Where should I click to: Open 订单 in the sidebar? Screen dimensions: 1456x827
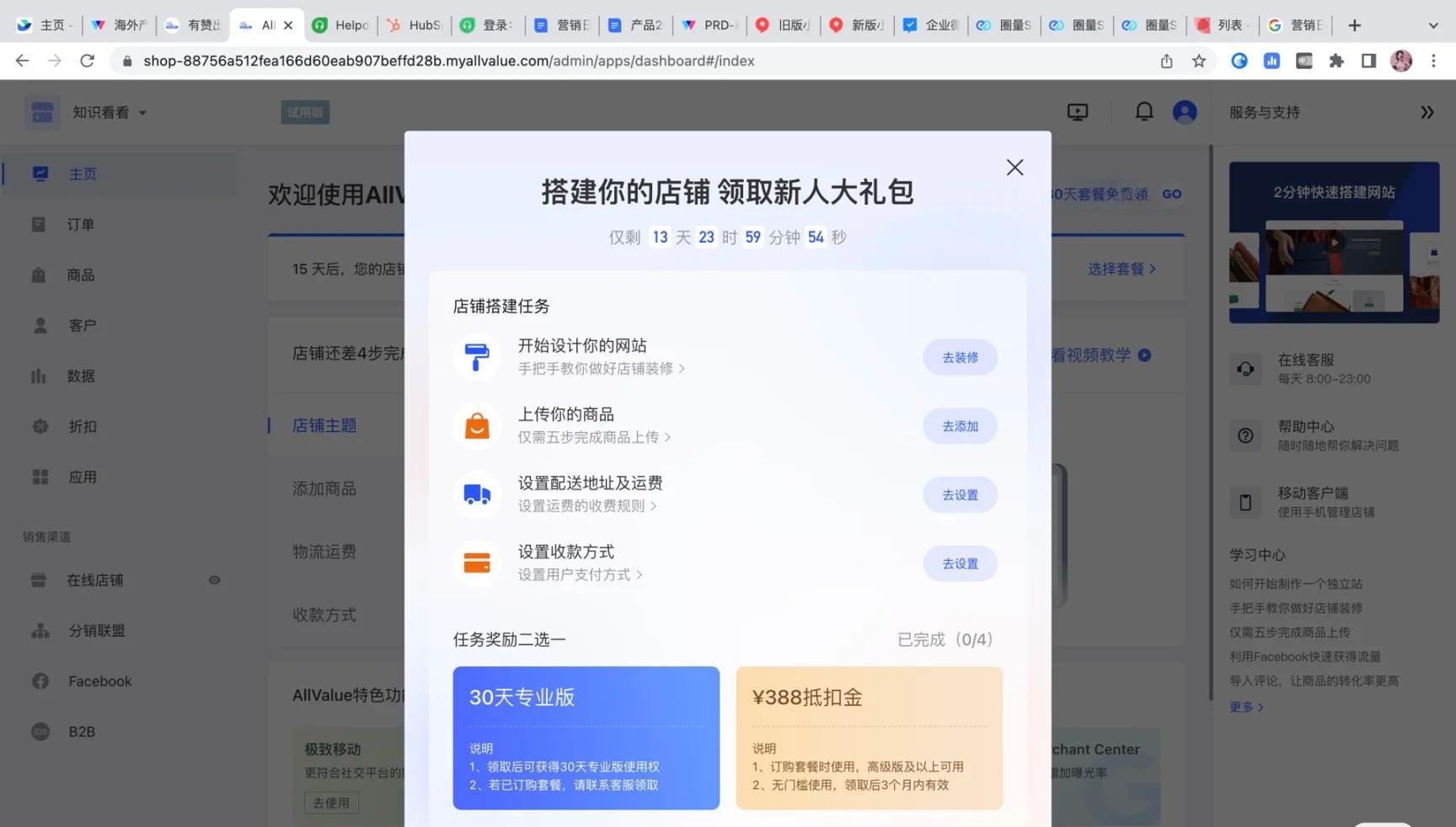(81, 225)
